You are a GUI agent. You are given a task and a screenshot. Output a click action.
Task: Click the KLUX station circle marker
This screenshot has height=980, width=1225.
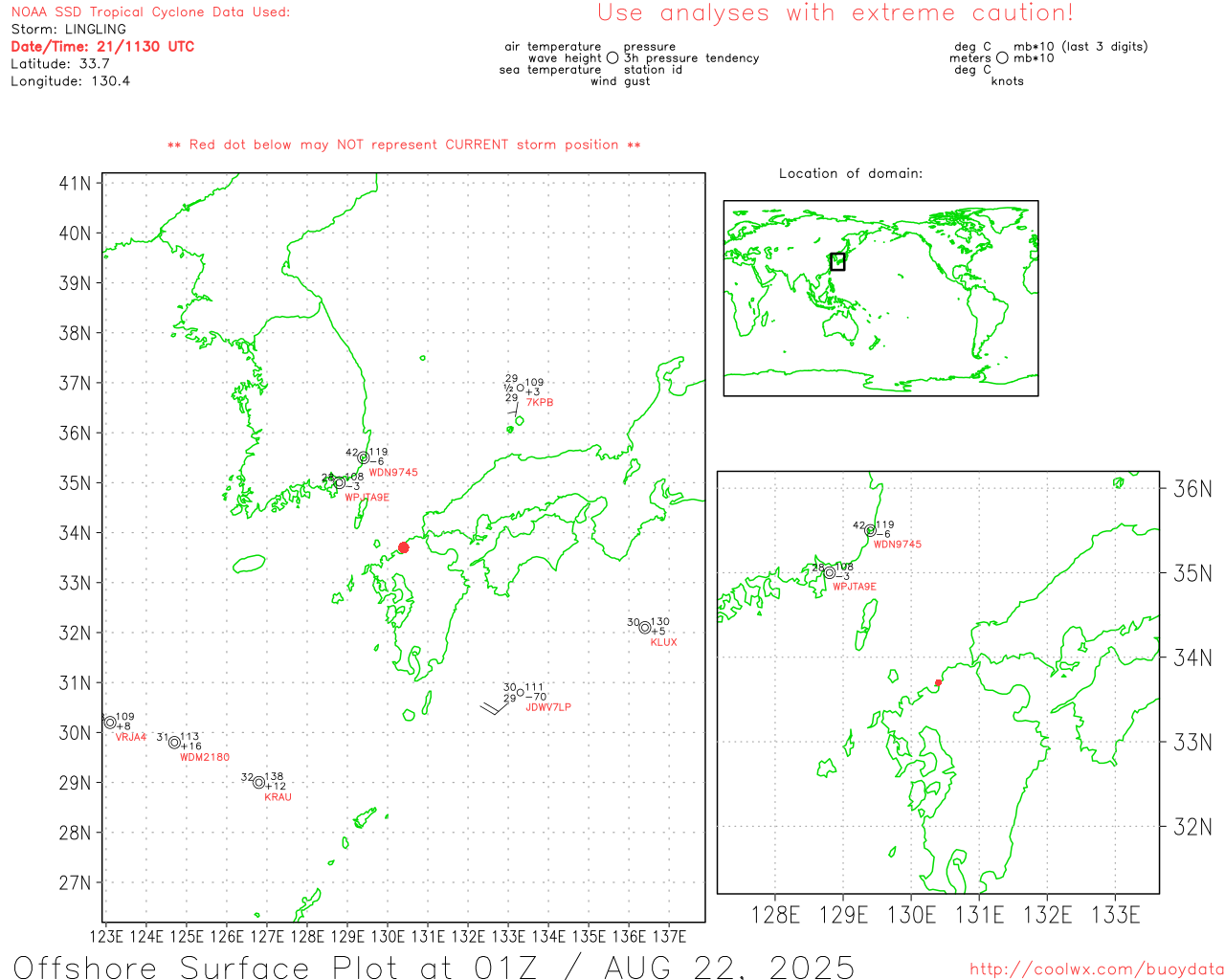[x=645, y=628]
